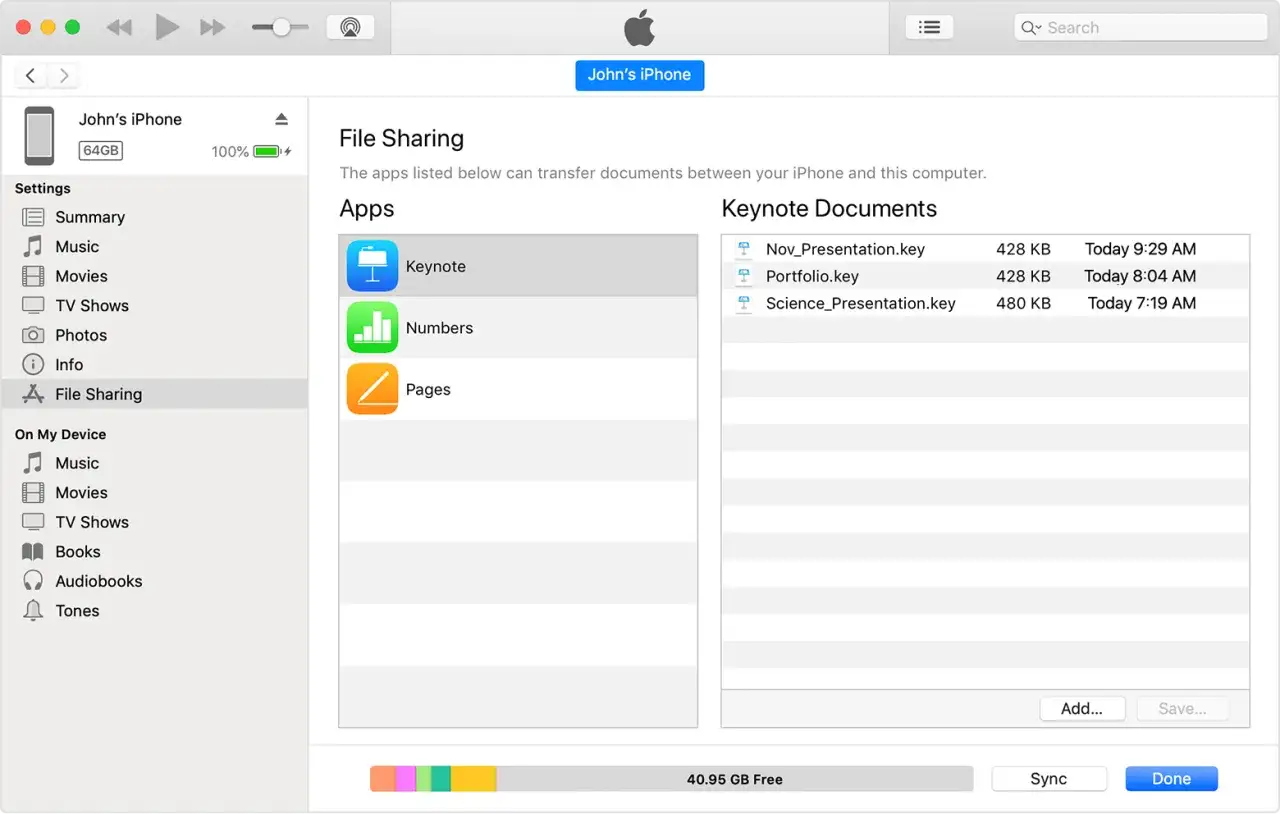Open Photos settings in sidebar
The width and height of the screenshot is (1280, 814).
tap(81, 335)
